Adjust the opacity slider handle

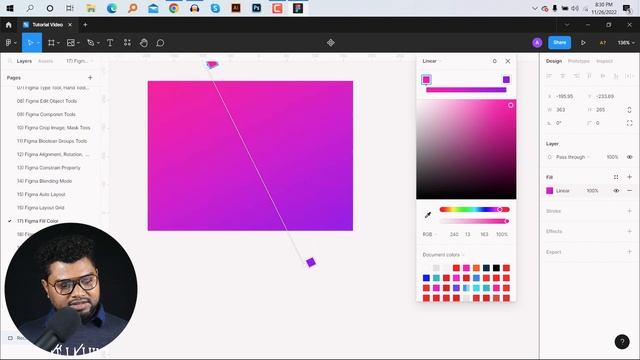[x=507, y=221]
